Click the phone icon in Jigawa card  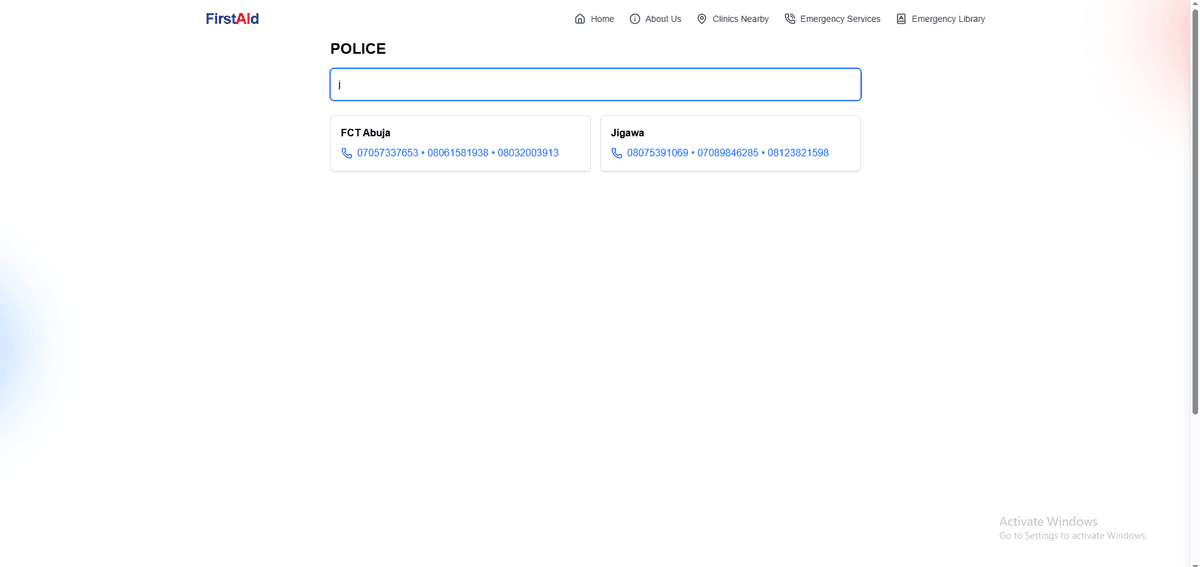pyautogui.click(x=617, y=153)
